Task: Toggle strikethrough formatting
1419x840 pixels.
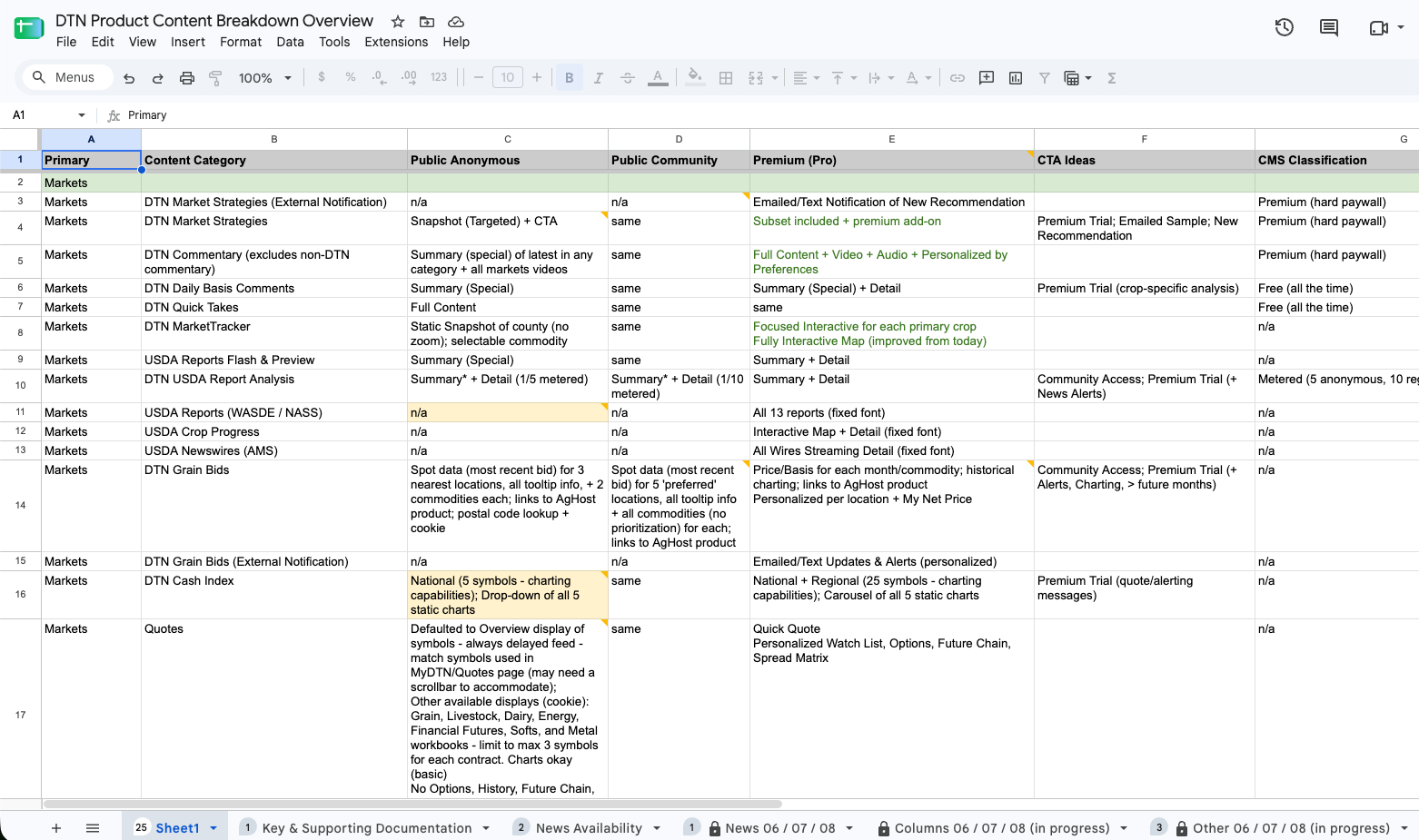Action: pyautogui.click(x=628, y=78)
